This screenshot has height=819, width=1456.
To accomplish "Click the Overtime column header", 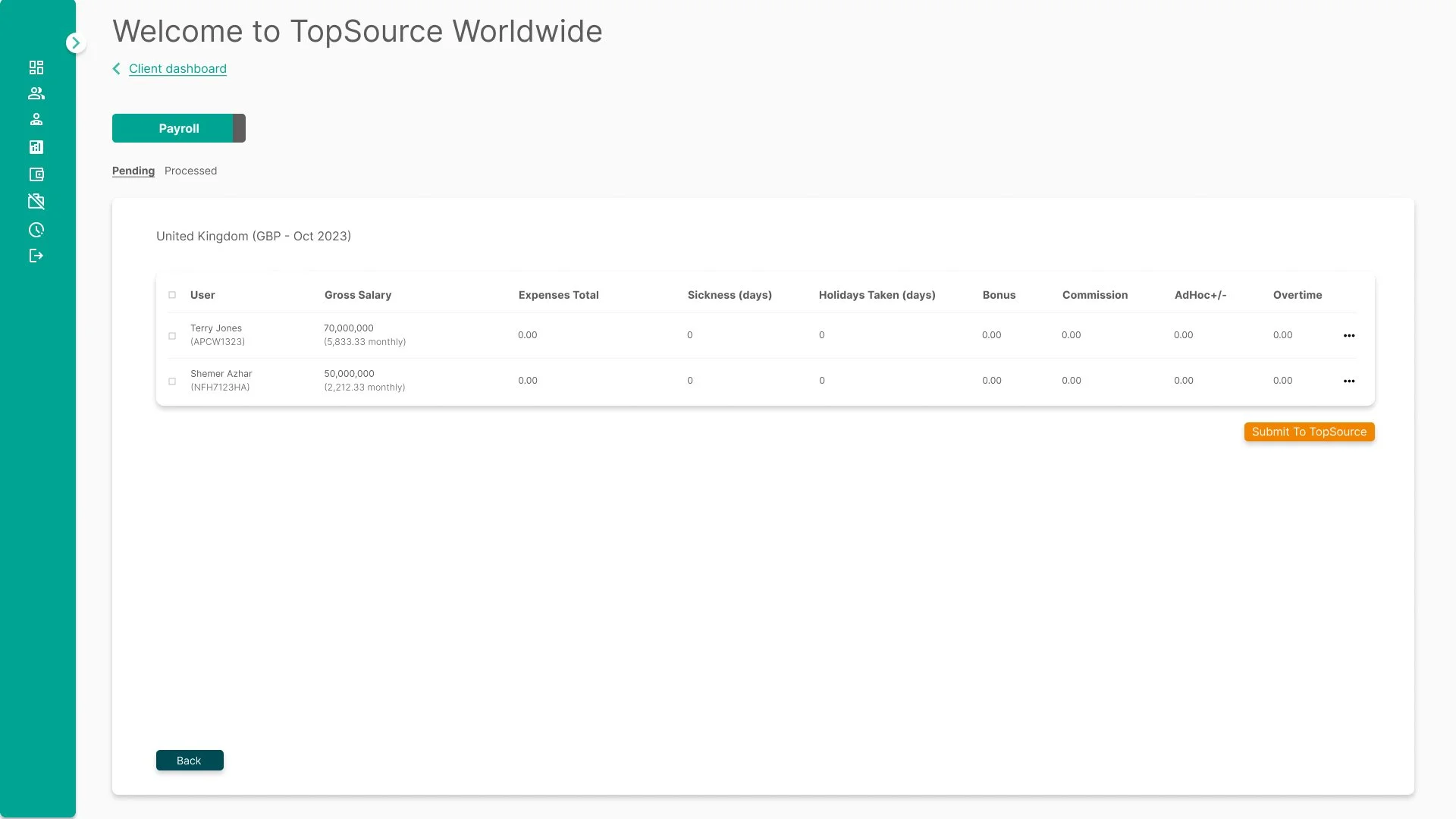I will click(x=1297, y=295).
